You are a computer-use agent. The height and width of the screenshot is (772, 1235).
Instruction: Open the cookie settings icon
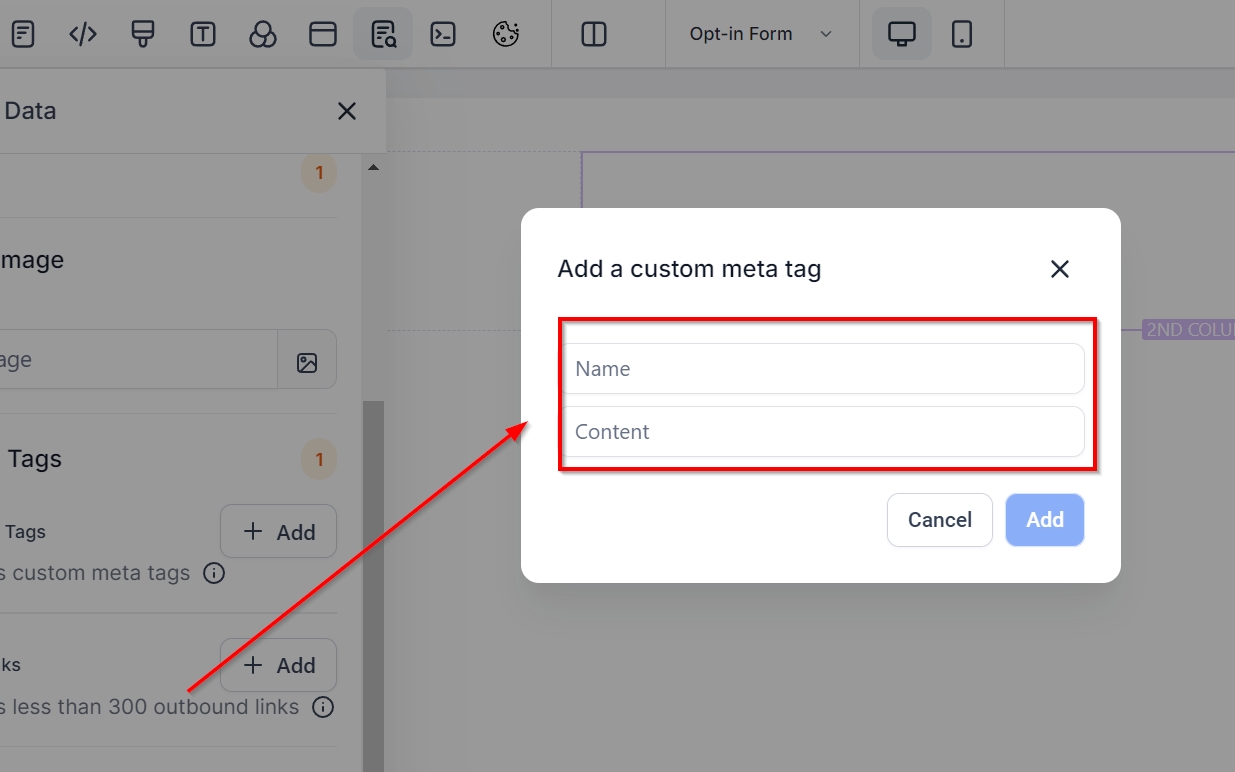click(x=506, y=34)
